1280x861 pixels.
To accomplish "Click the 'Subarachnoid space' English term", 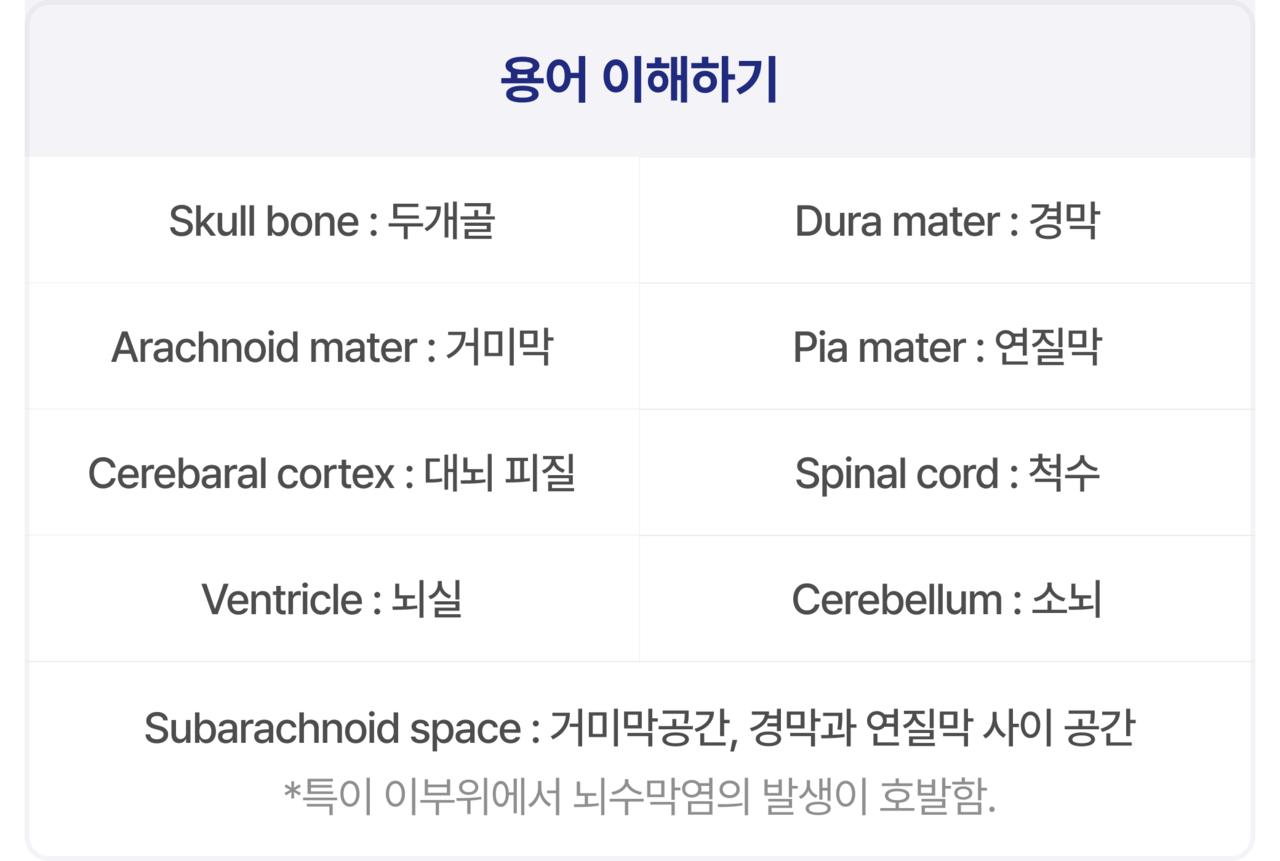I will point(331,727).
